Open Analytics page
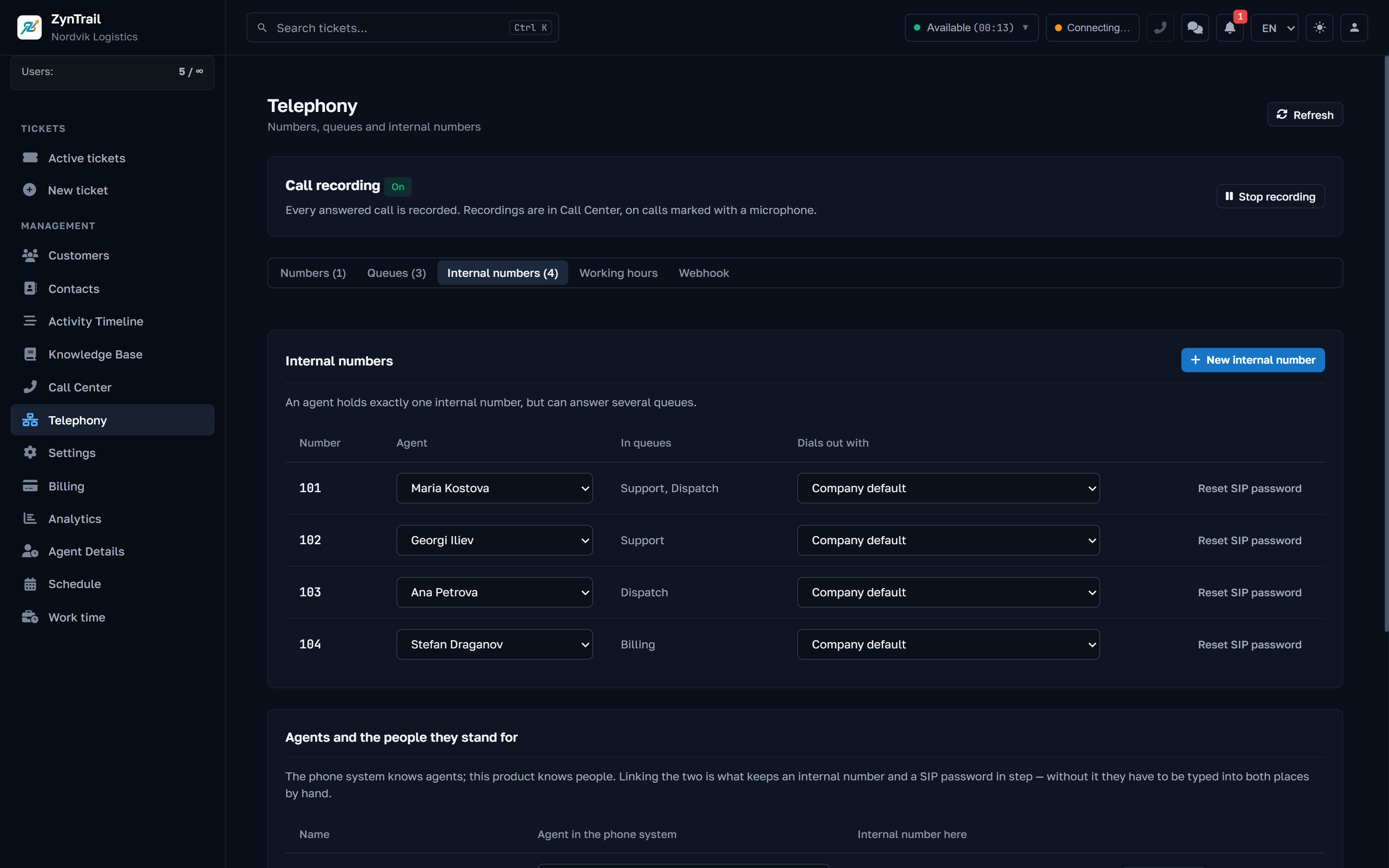 point(112,519)
